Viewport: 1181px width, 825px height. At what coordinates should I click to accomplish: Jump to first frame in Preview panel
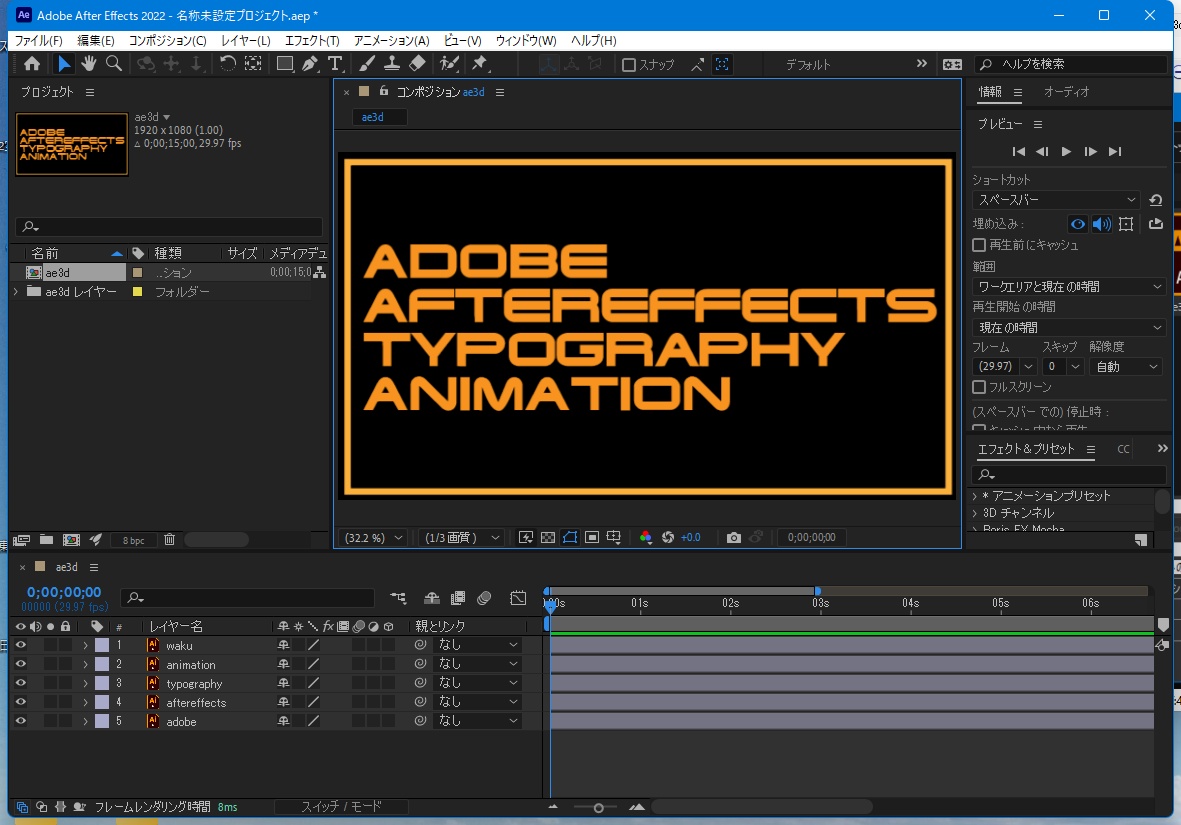(1018, 151)
